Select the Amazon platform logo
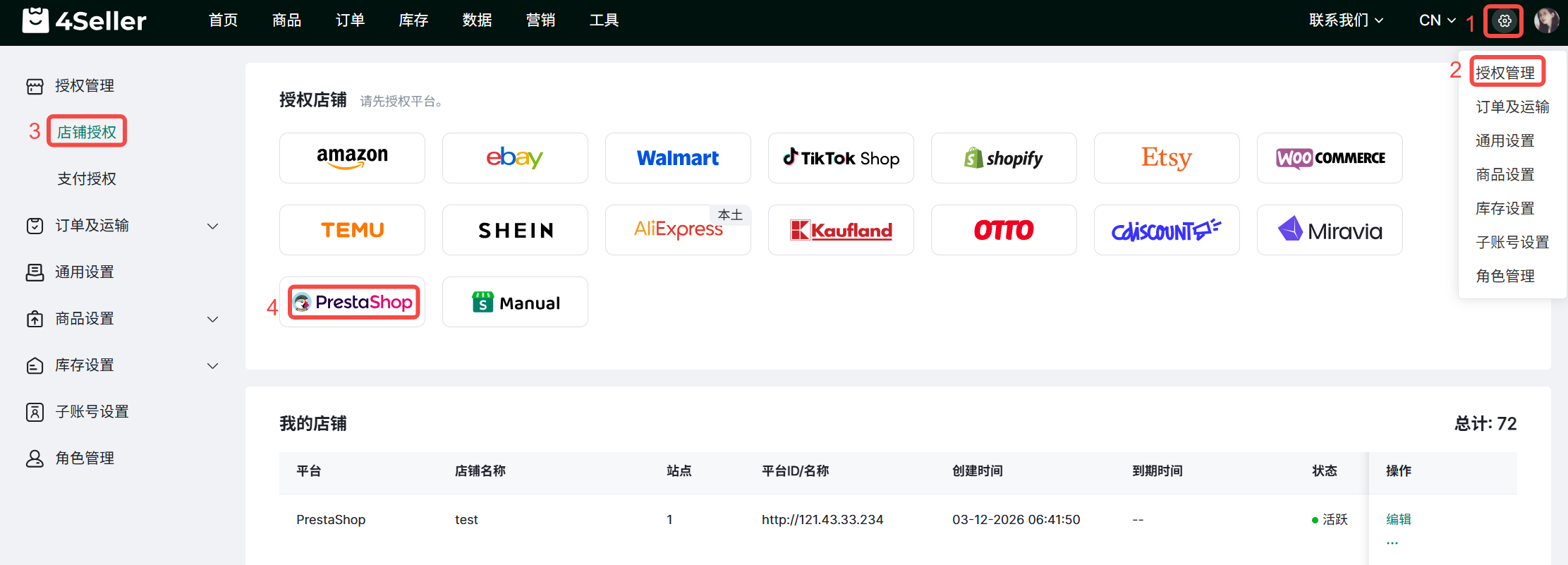This screenshot has height=565, width=1568. (352, 158)
